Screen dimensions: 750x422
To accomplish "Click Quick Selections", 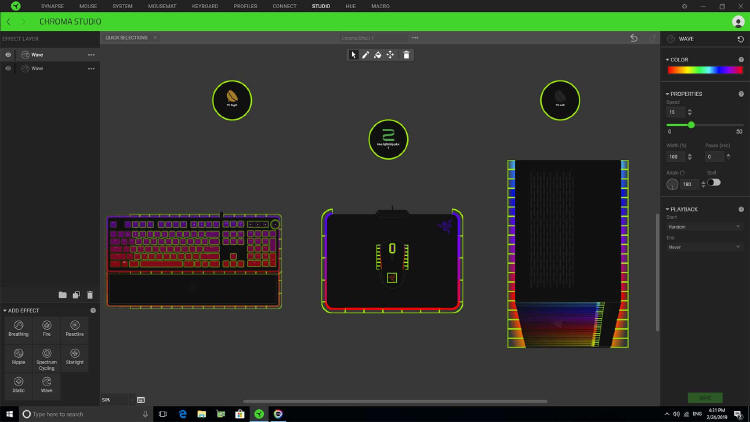I will [x=126, y=38].
